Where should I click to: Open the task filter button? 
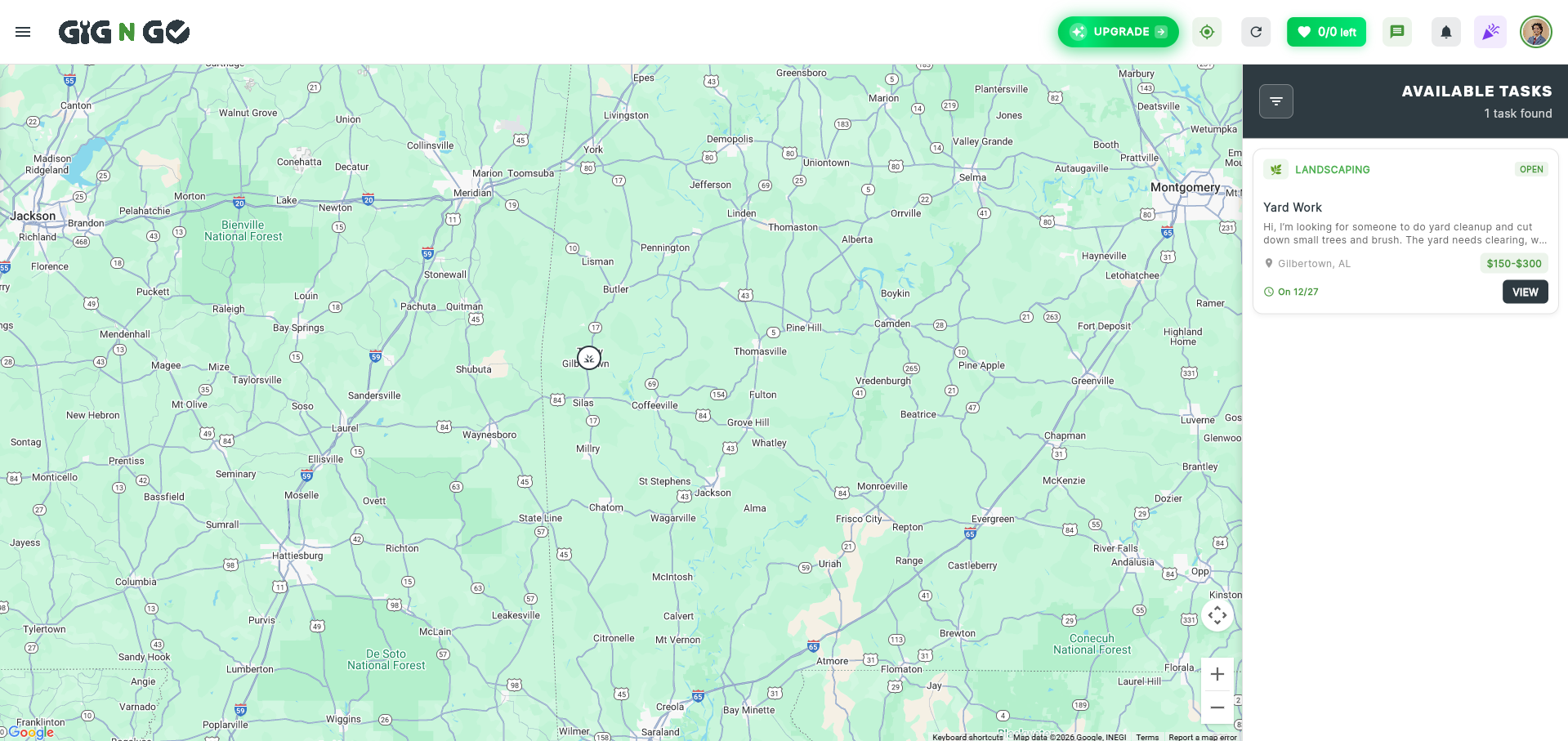(x=1276, y=101)
